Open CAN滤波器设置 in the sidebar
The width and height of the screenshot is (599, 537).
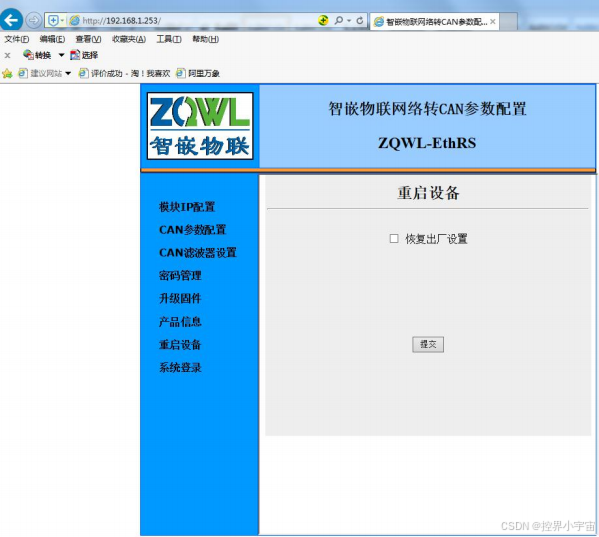pyautogui.click(x=198, y=252)
